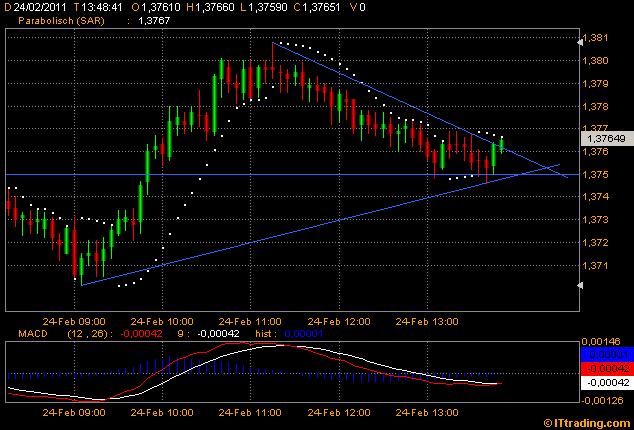Click 24-Feb 10:00 under the MACD panel
Image resolution: width=634 pixels, height=430 pixels.
162,413
